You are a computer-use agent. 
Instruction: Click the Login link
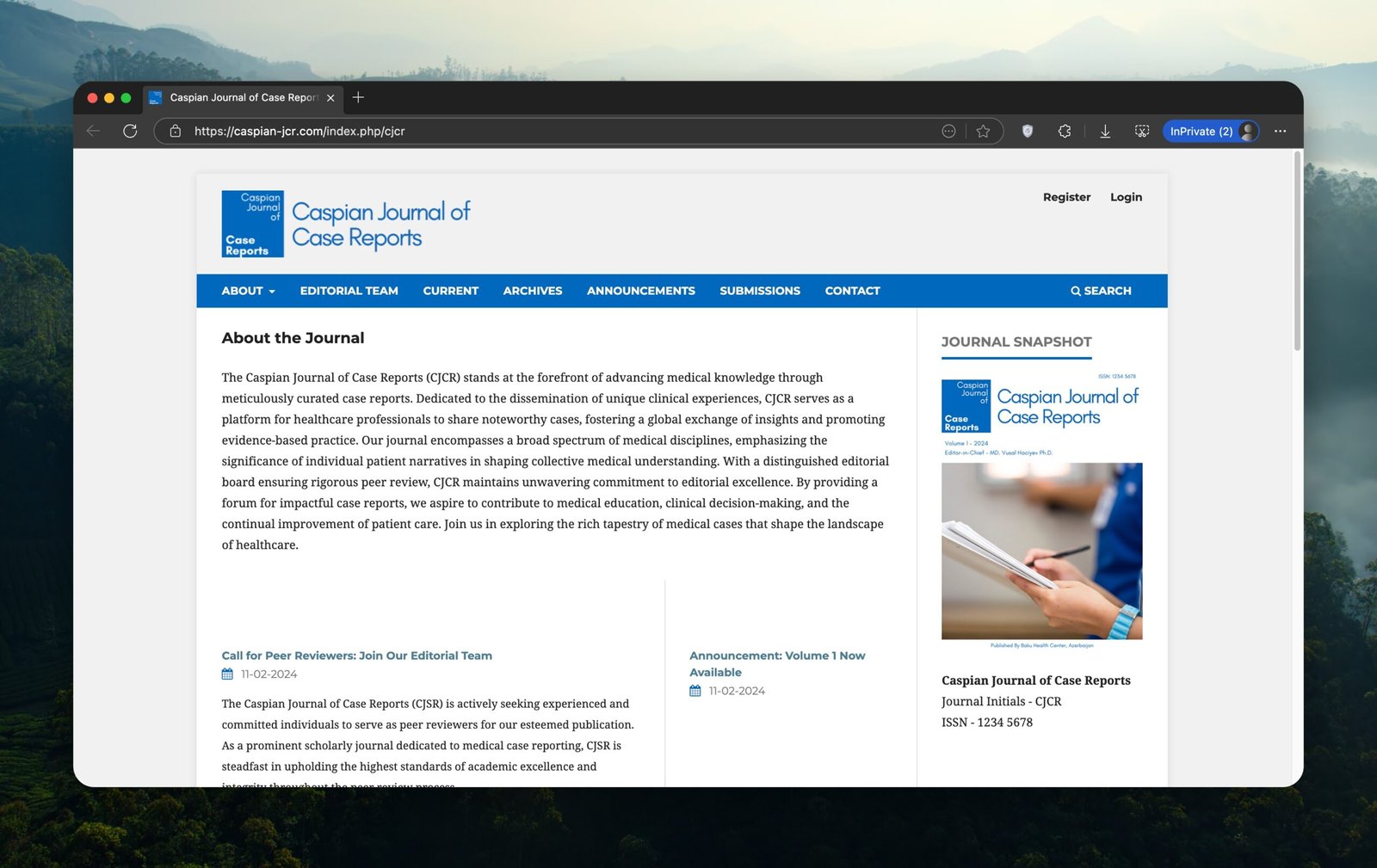pos(1126,197)
